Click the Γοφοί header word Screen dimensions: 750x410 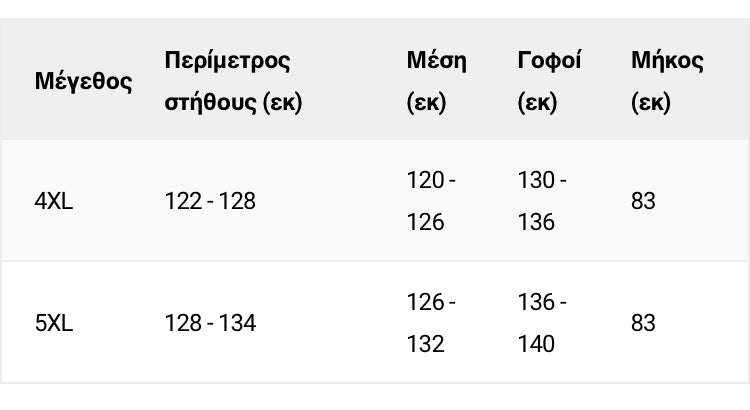point(551,61)
